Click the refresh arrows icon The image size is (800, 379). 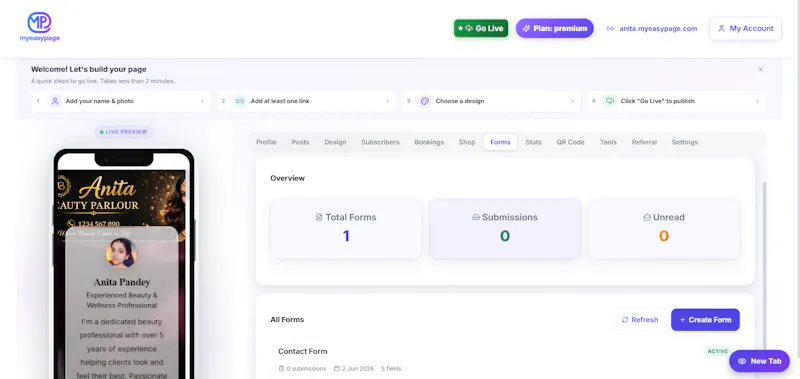[x=625, y=320]
